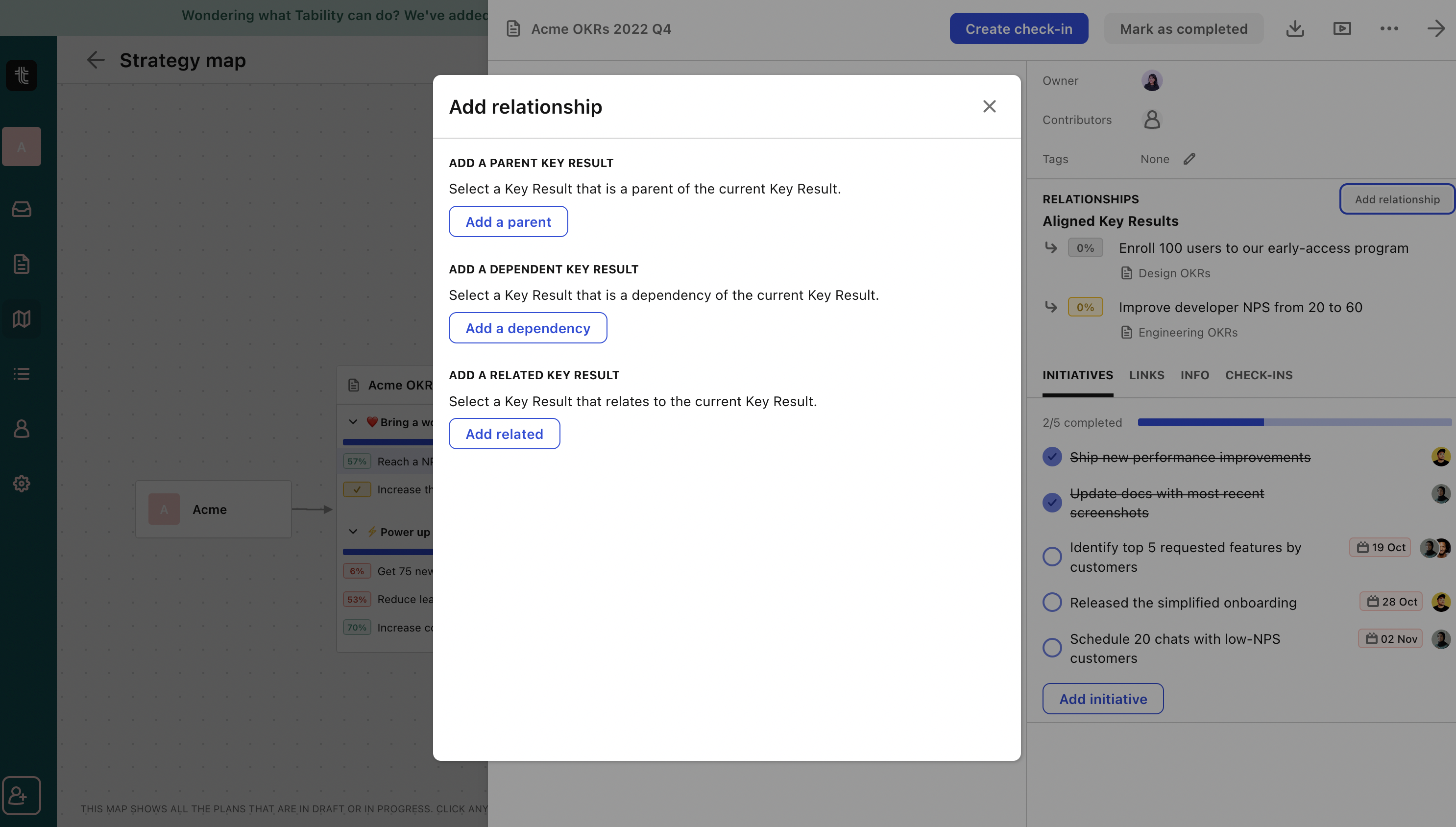Viewport: 1456px width, 827px height.
Task: Click the Add a parent button
Action: pyautogui.click(x=508, y=221)
